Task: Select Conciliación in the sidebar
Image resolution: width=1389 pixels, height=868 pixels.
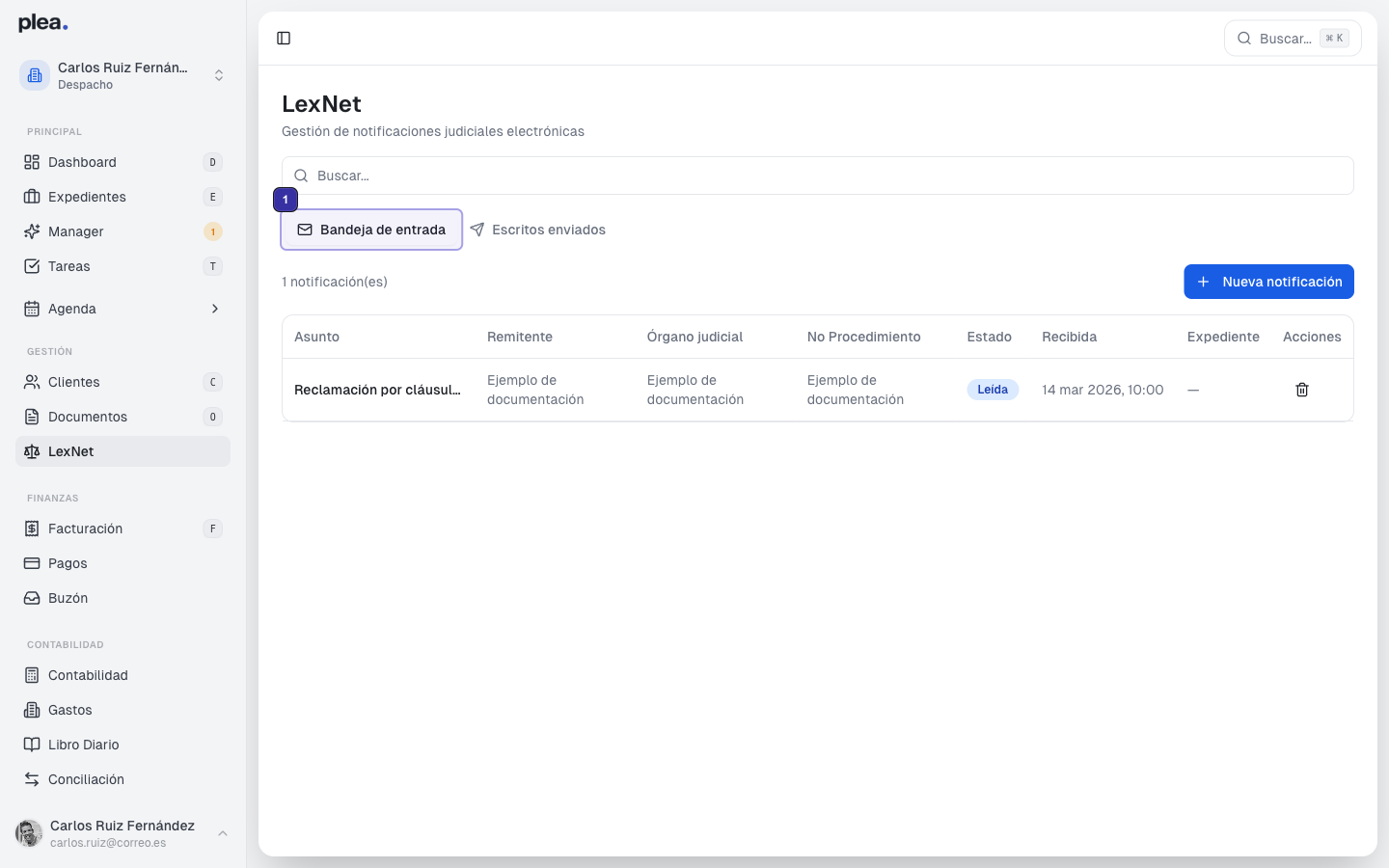Action: (86, 779)
